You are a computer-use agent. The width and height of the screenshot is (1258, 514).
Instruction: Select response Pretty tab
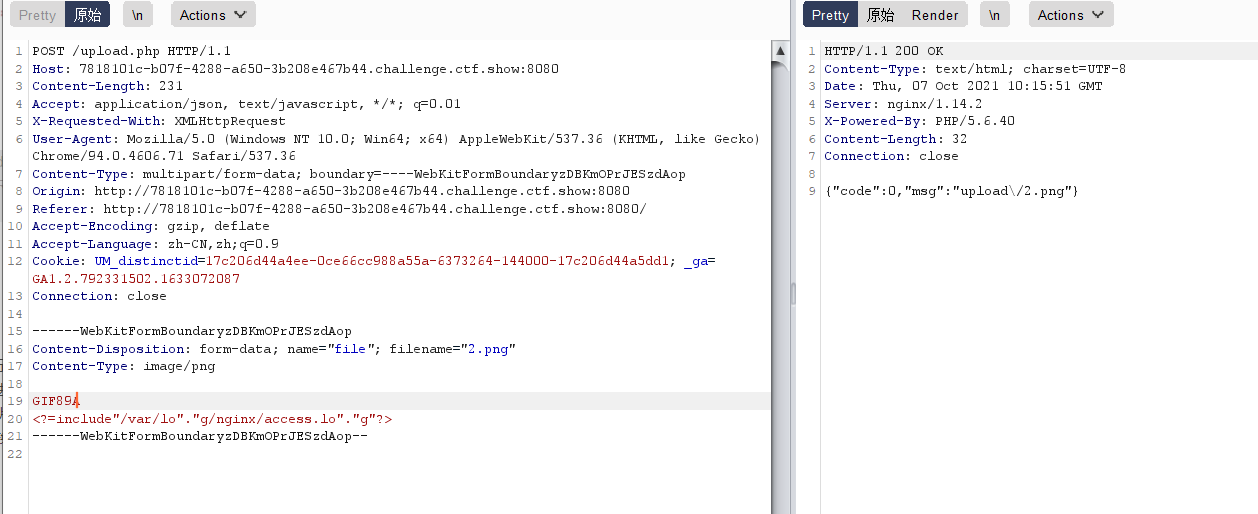click(x=830, y=15)
